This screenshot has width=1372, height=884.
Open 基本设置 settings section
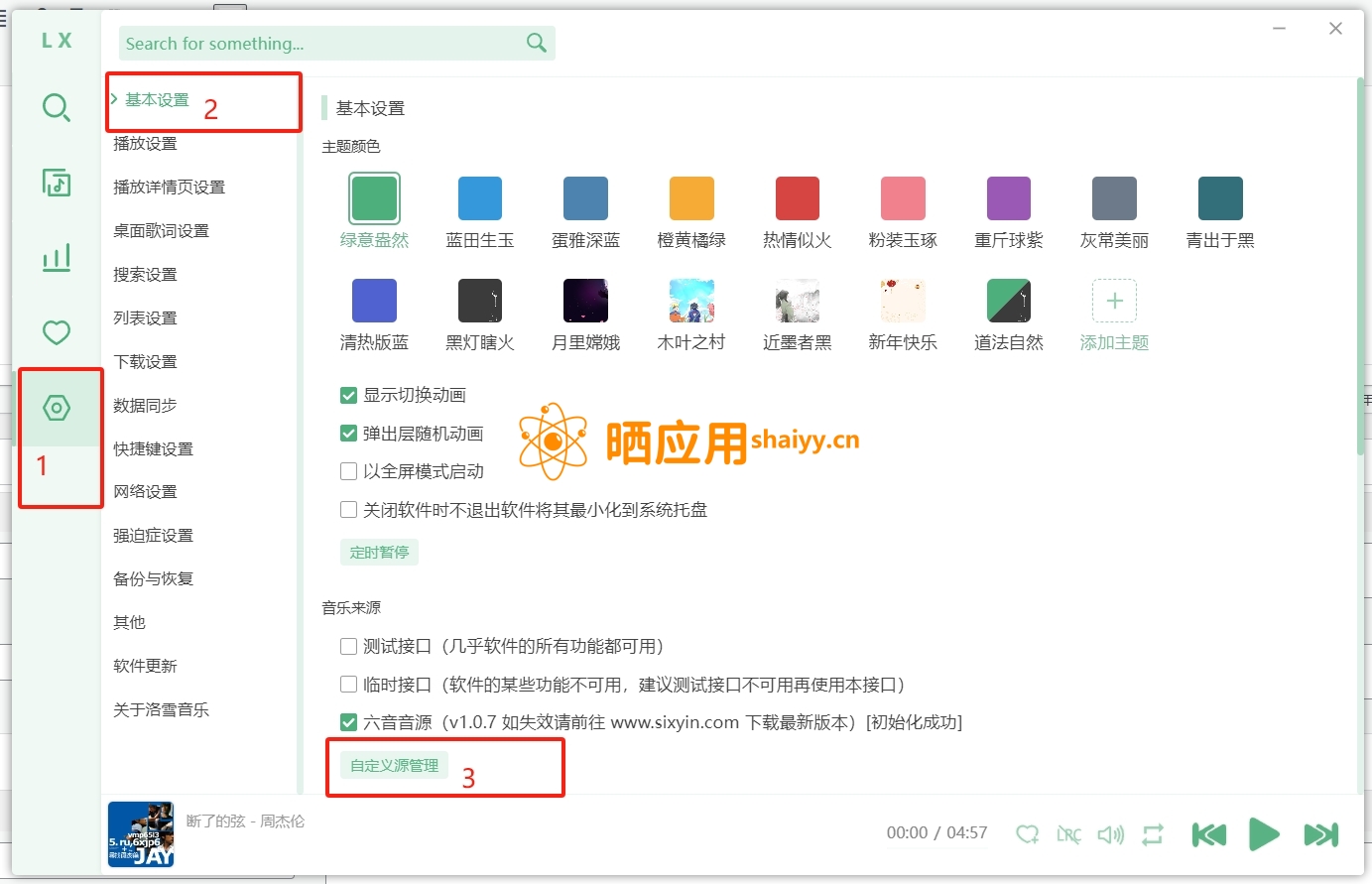[157, 100]
